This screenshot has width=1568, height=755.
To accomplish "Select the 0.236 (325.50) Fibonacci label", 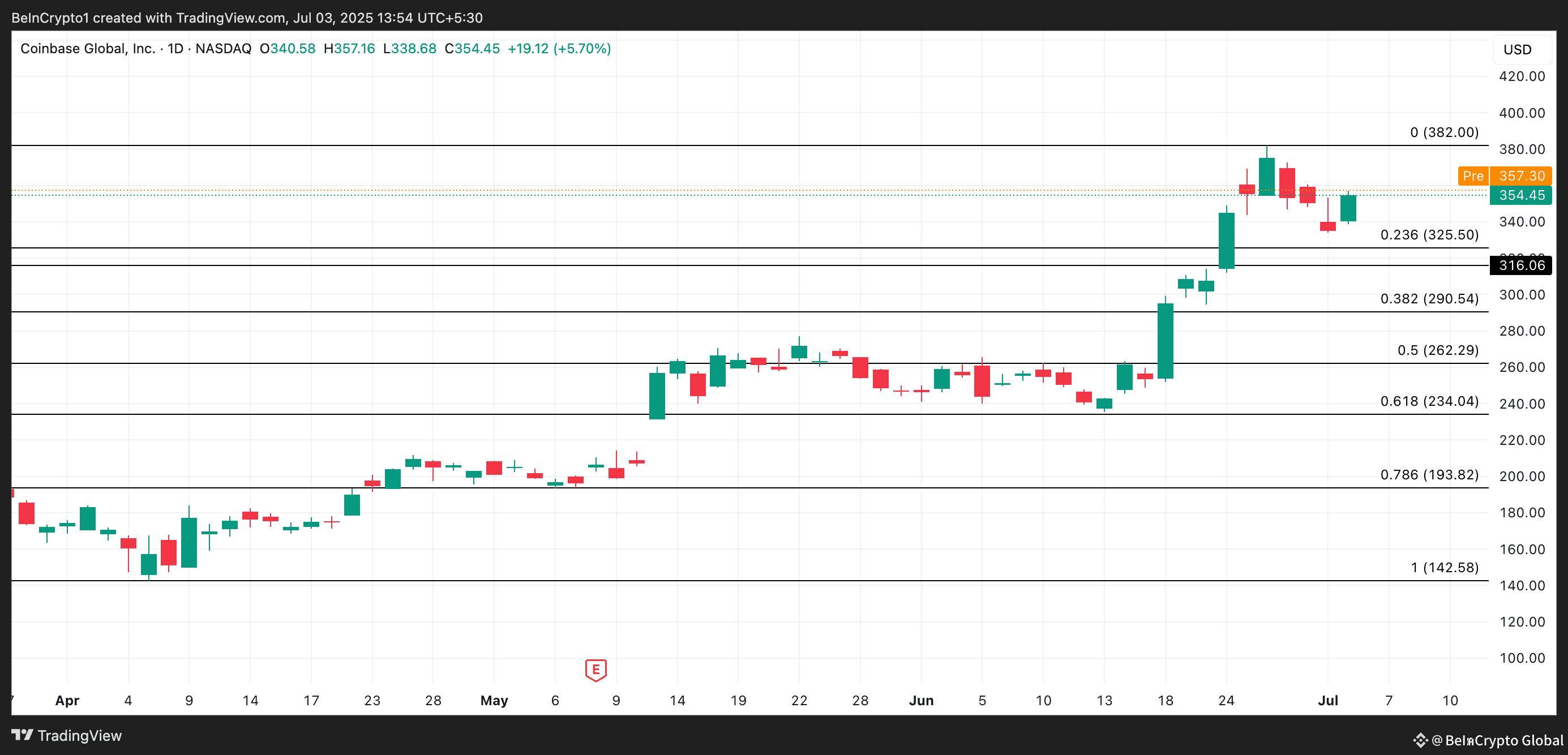I will [1429, 235].
